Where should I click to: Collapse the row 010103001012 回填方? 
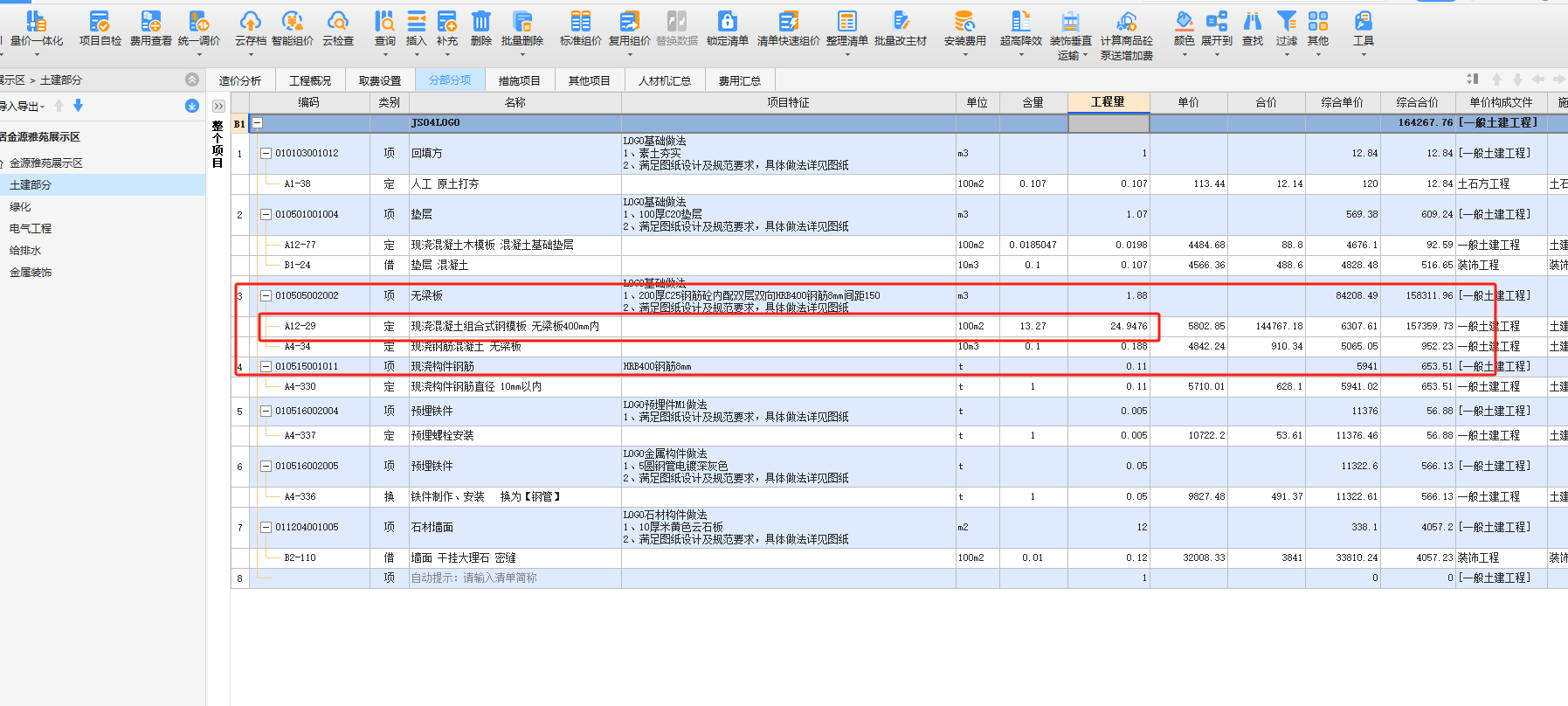point(266,153)
